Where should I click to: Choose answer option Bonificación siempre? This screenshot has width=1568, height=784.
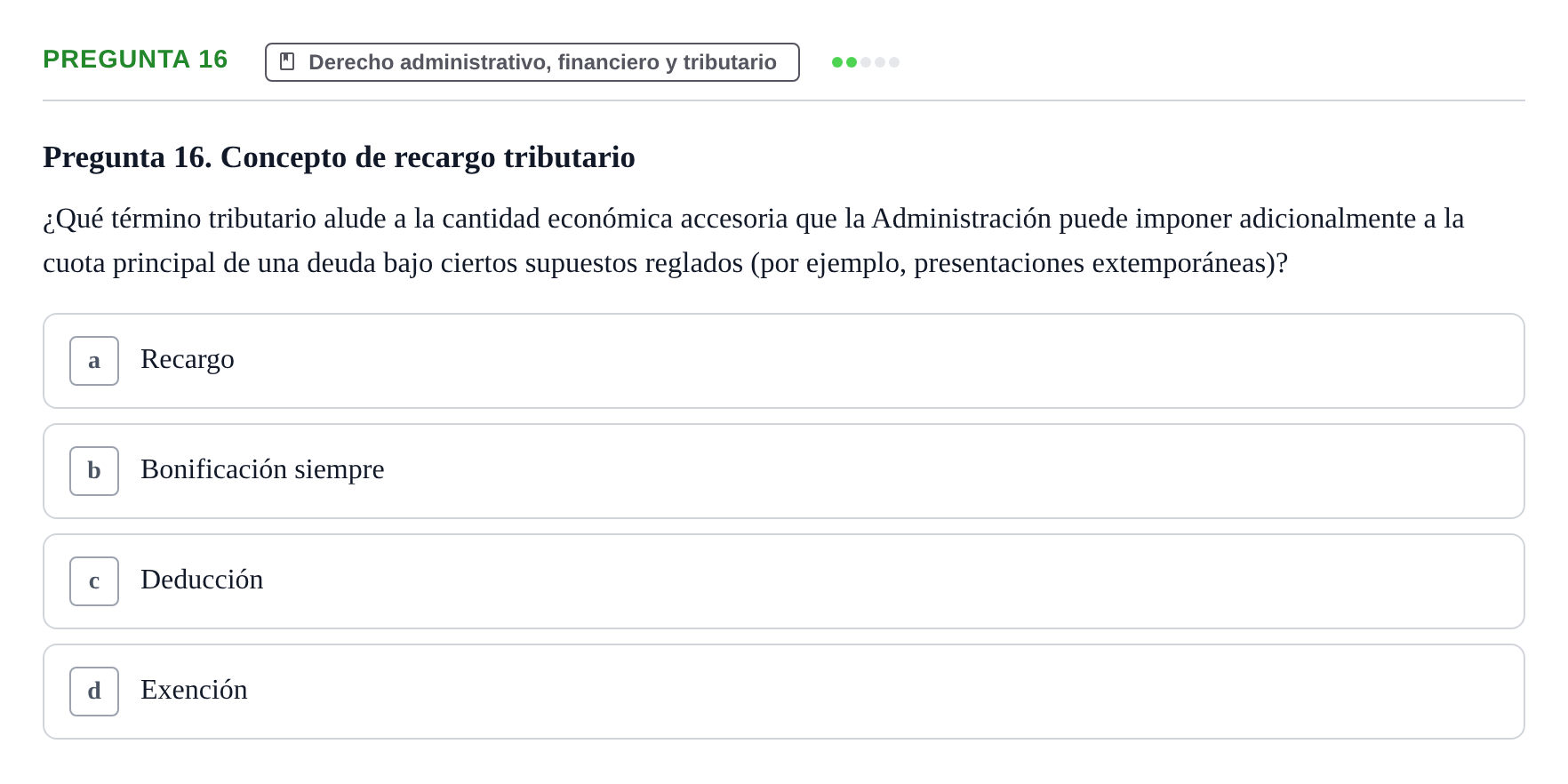[784, 471]
